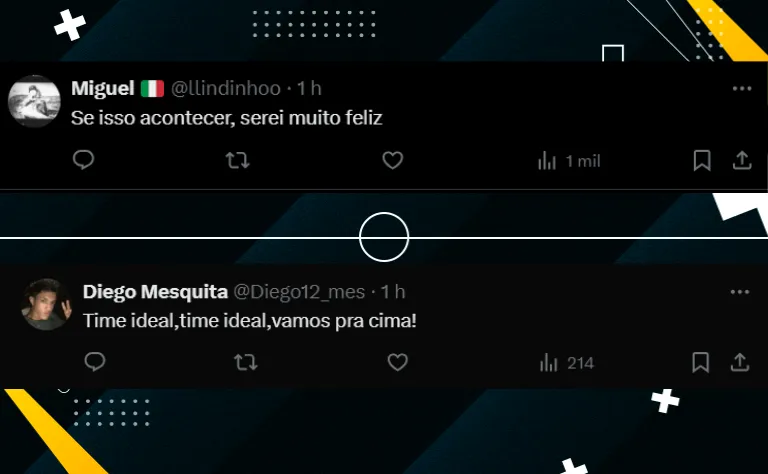This screenshot has height=474, width=768.
Task: Reply to Diego Mesquita's tweet
Action: click(95, 362)
